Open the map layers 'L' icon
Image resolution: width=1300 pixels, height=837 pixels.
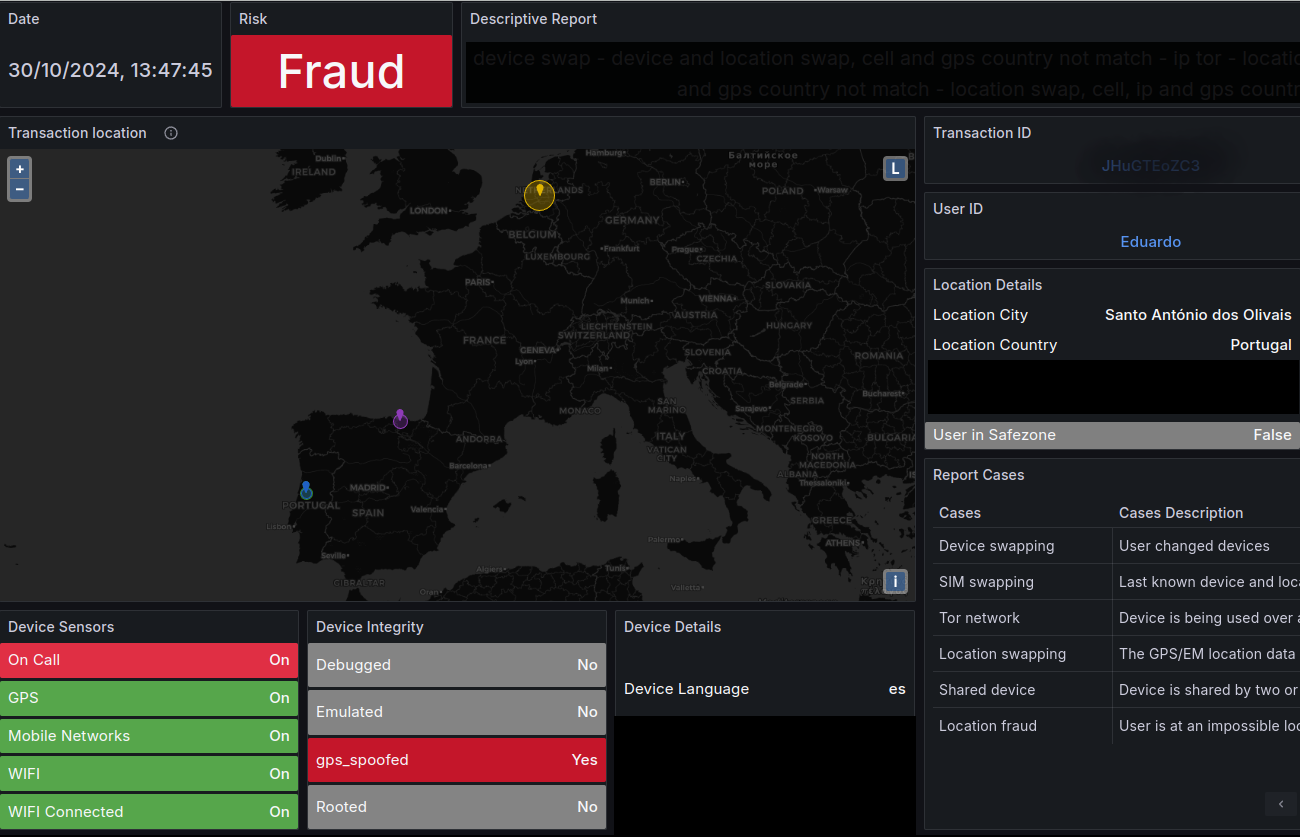pyautogui.click(x=895, y=168)
